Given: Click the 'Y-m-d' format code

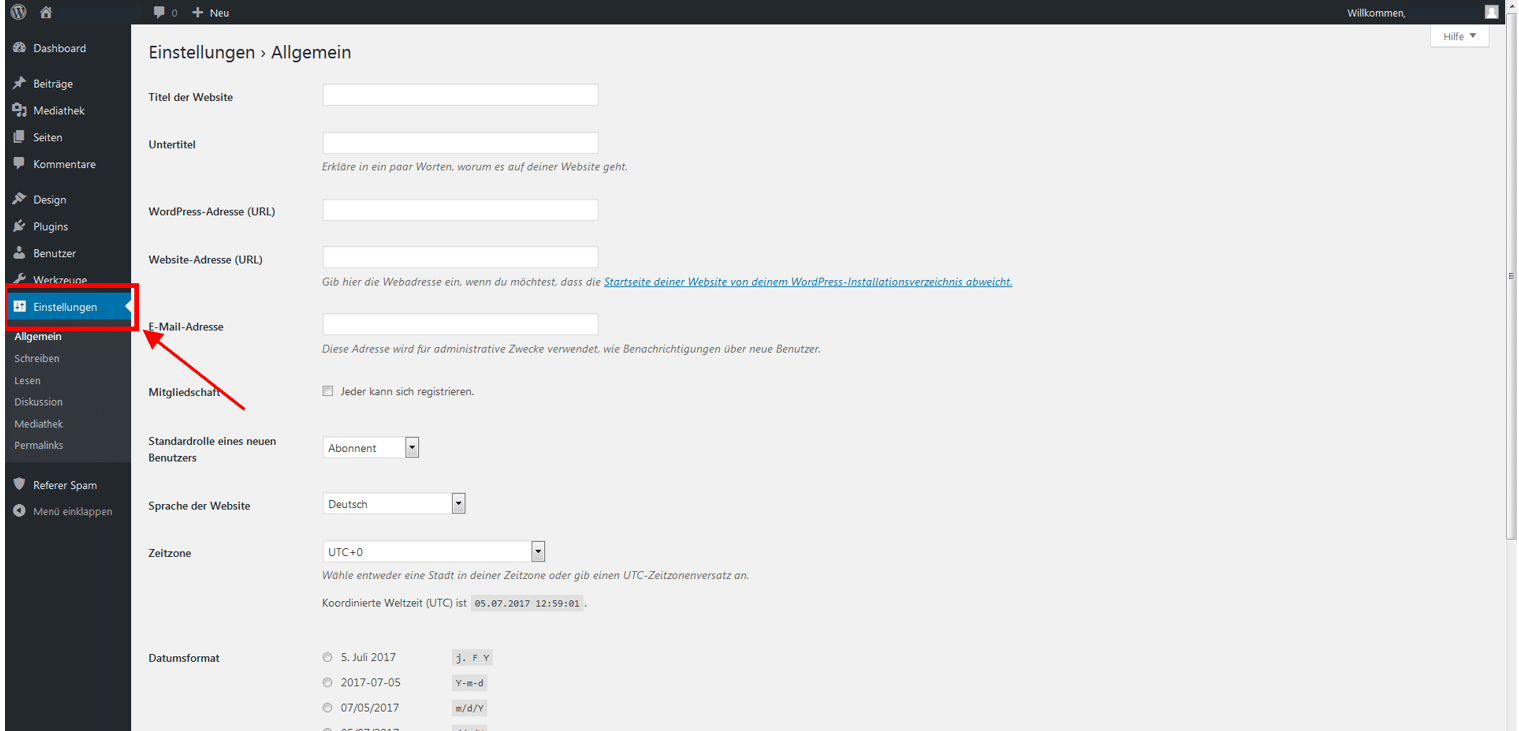Looking at the screenshot, I should tap(470, 684).
